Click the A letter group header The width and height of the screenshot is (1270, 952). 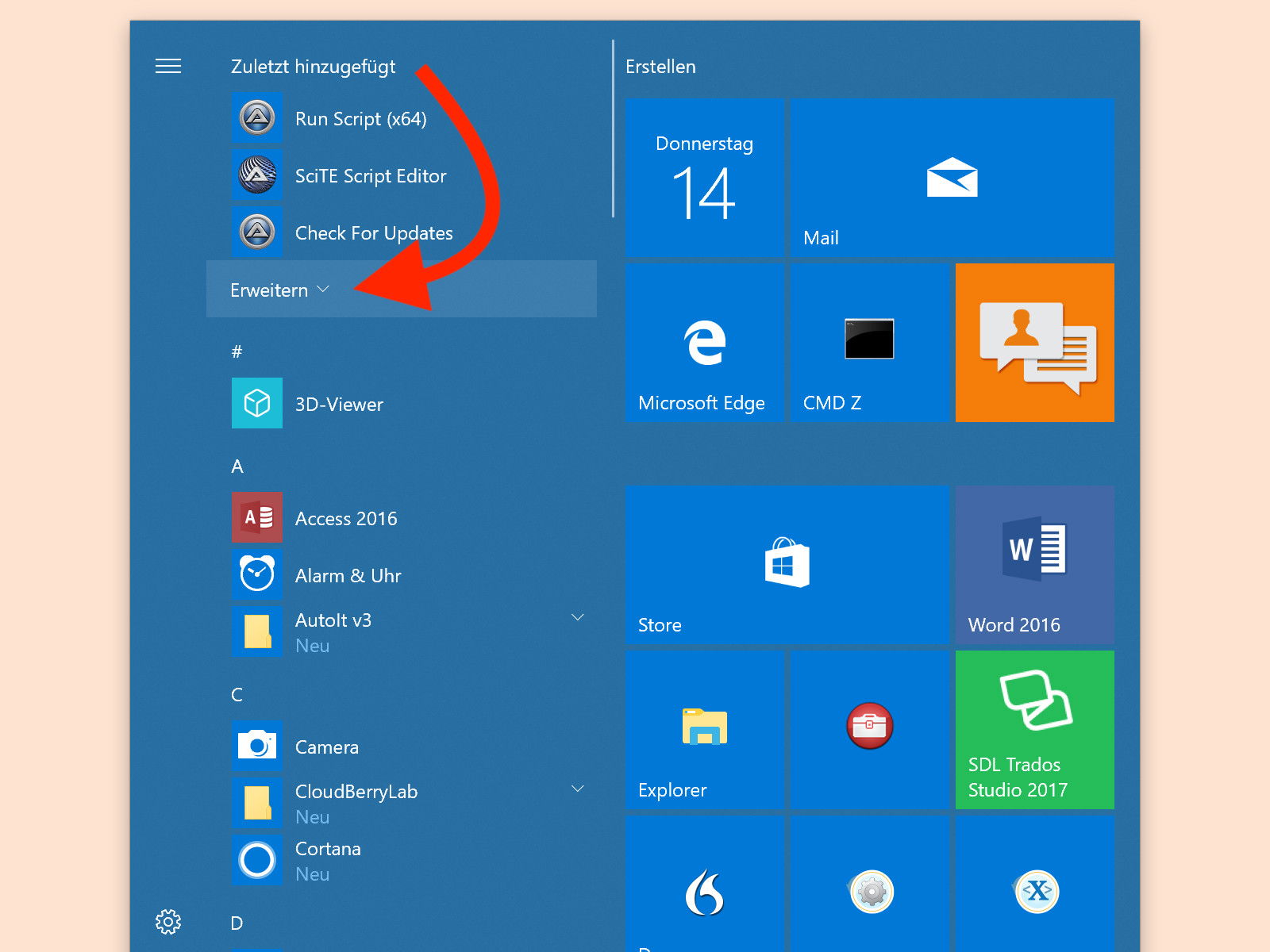coord(237,466)
